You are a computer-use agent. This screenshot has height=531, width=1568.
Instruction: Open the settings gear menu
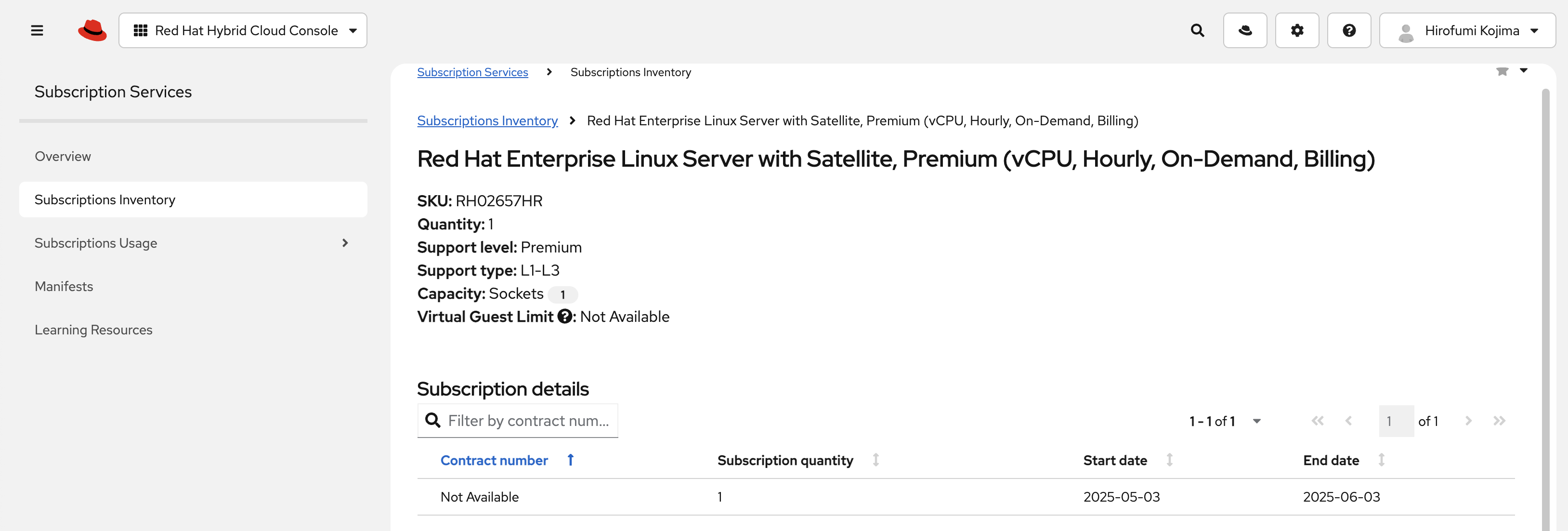point(1297,30)
